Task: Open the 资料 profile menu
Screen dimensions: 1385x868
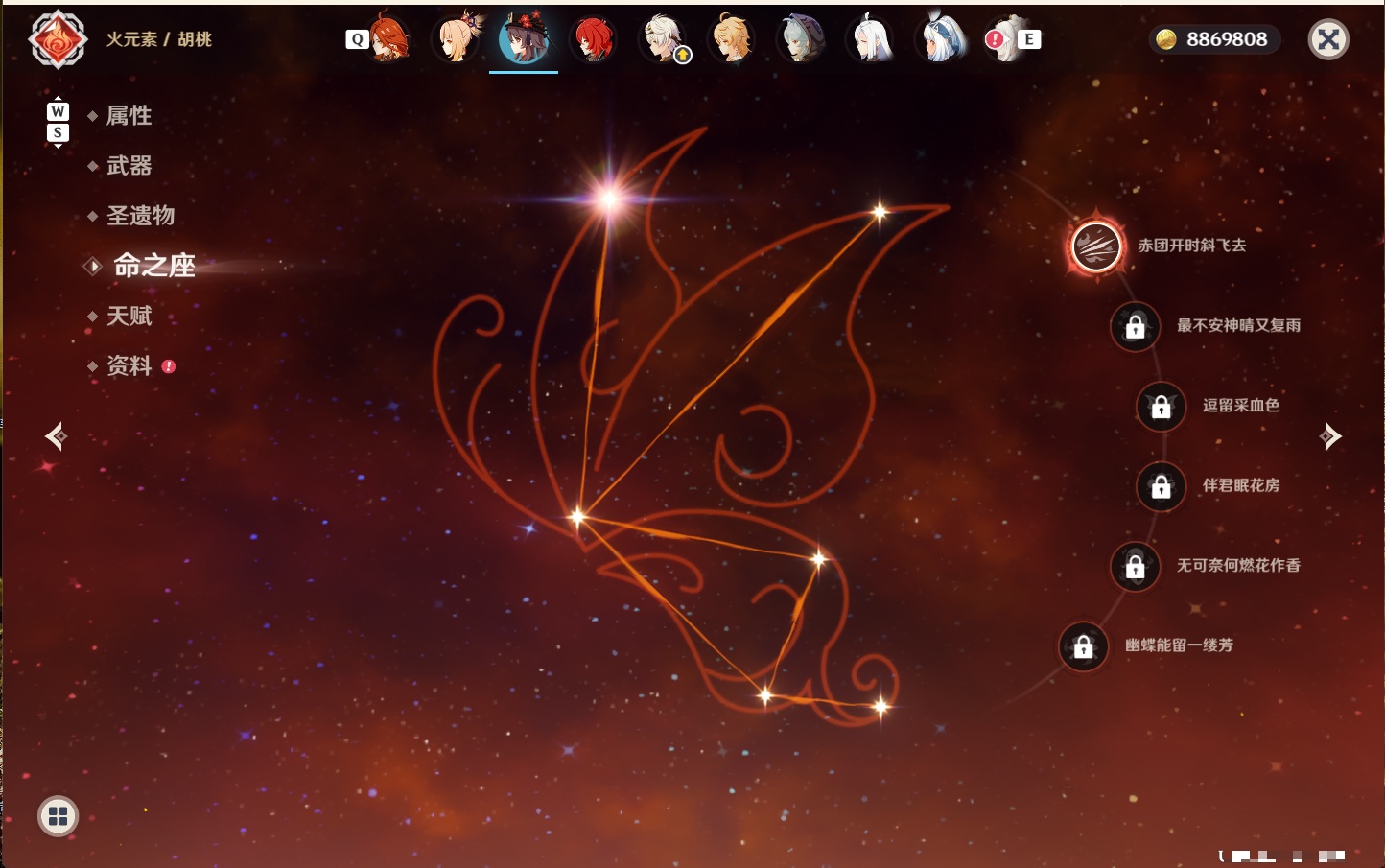Action: coord(129,366)
